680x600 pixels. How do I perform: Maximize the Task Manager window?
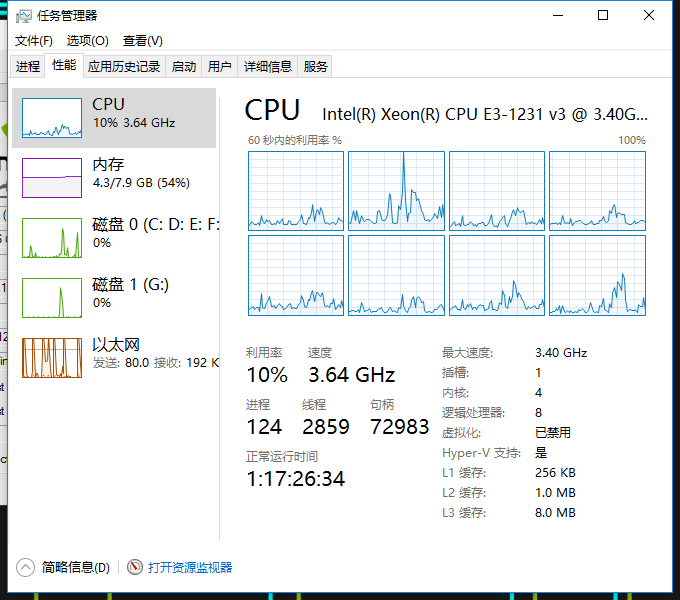[603, 15]
